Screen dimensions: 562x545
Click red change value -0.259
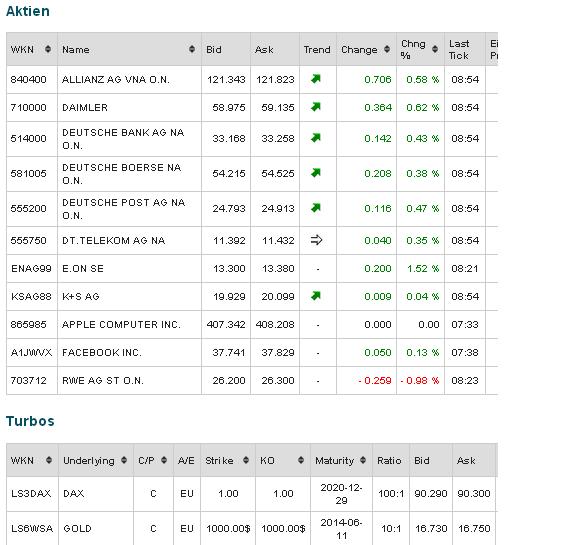(375, 380)
